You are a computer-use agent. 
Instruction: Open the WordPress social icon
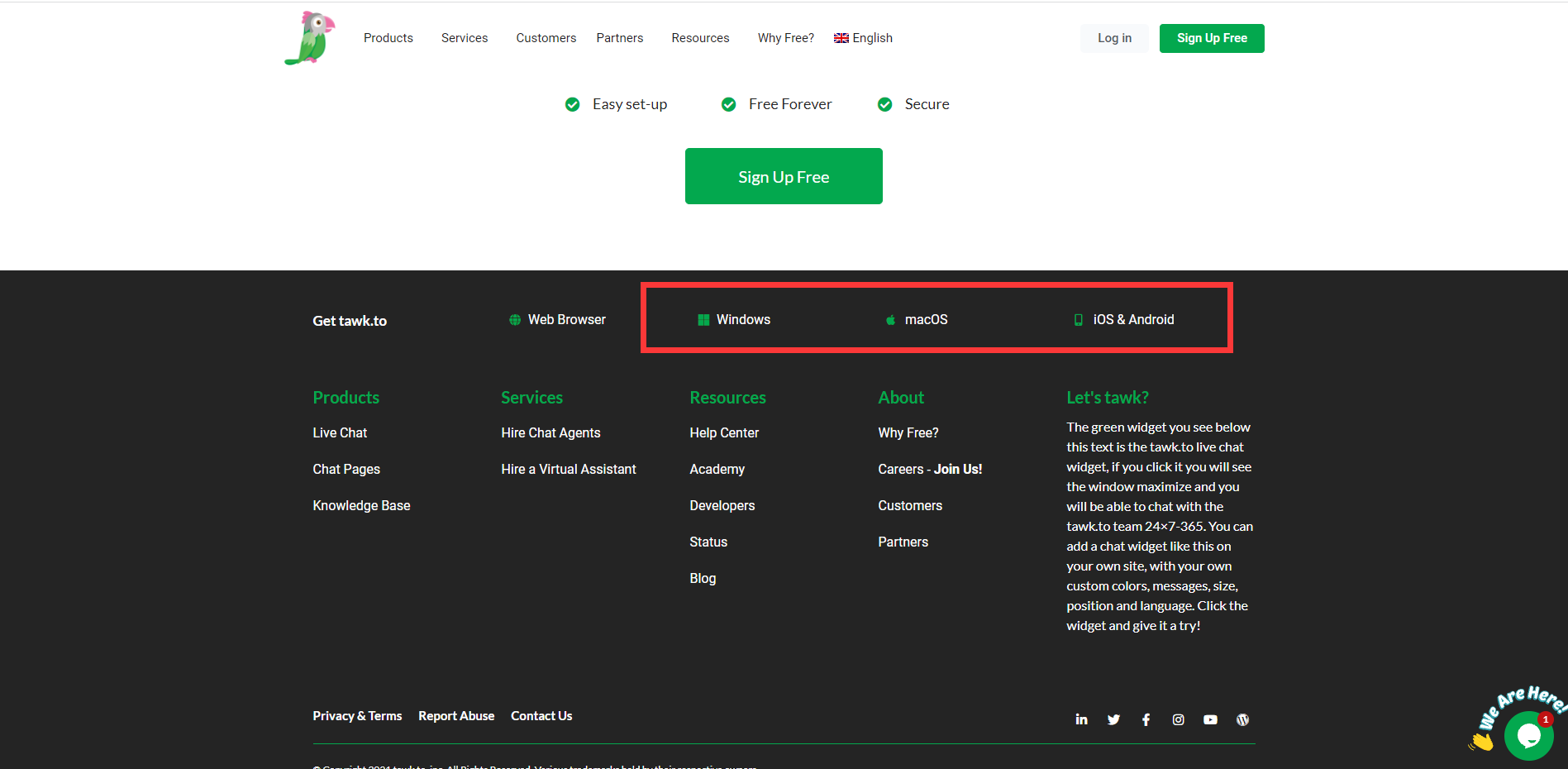point(1242,719)
